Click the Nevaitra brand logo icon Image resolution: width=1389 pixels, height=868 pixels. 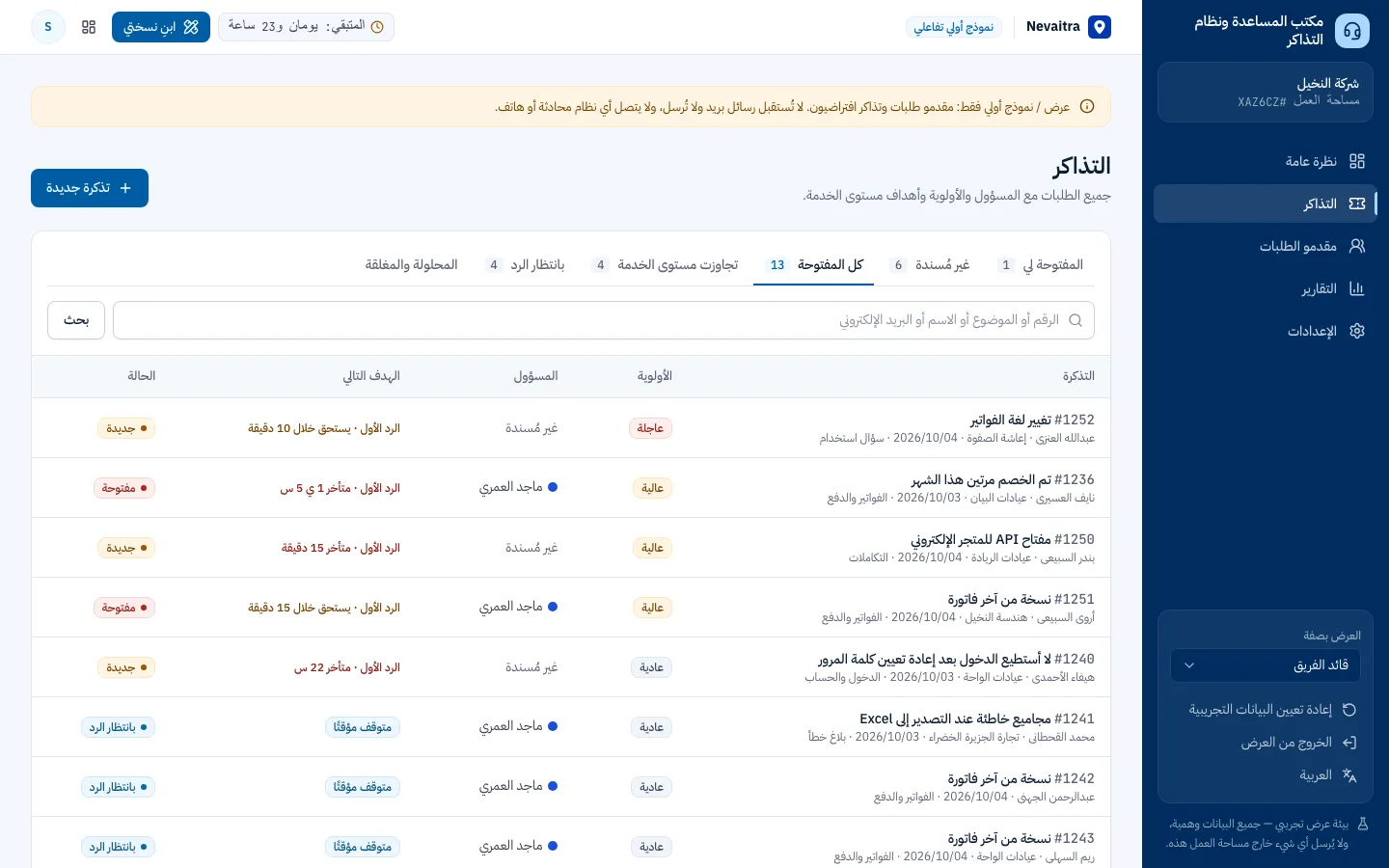click(1100, 27)
